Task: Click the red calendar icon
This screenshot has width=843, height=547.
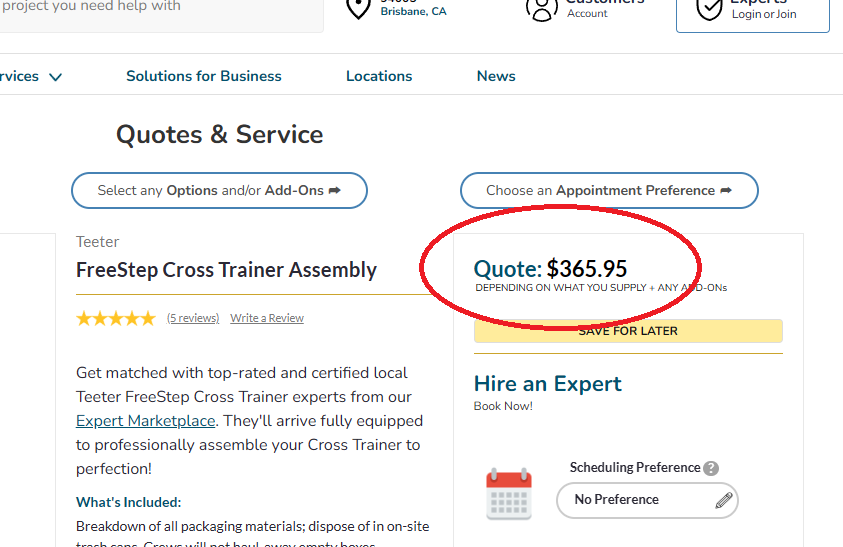Action: tap(508, 494)
